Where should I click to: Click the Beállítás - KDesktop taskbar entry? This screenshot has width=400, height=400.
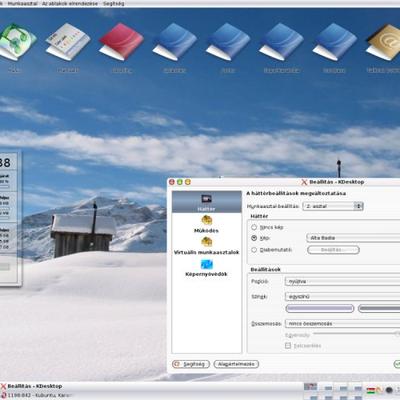click(32, 386)
